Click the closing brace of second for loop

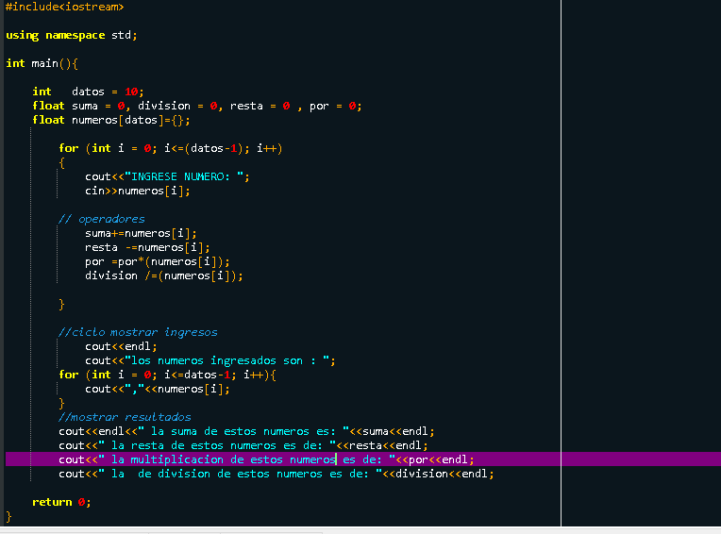pos(62,403)
